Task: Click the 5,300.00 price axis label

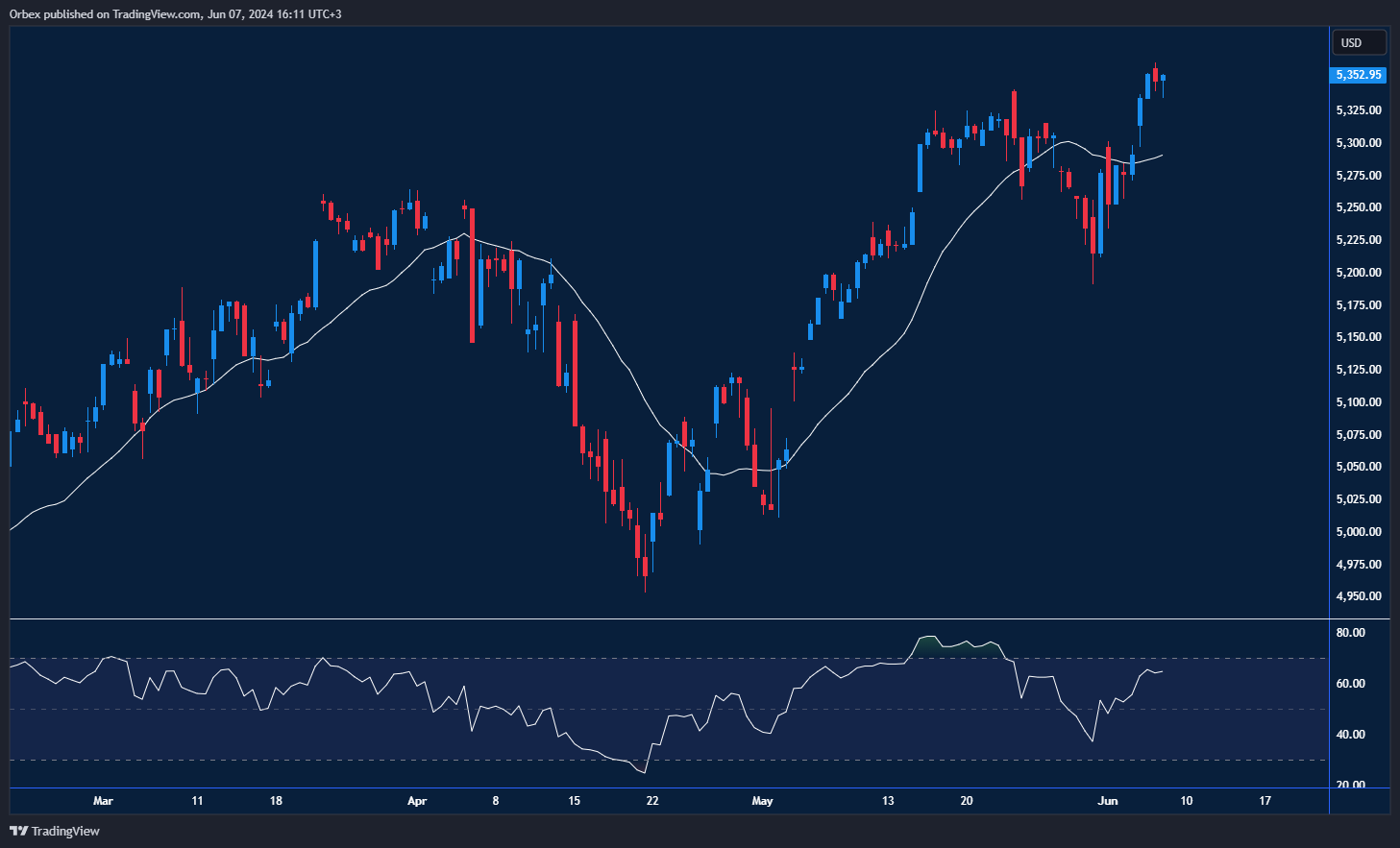Action: (1358, 143)
